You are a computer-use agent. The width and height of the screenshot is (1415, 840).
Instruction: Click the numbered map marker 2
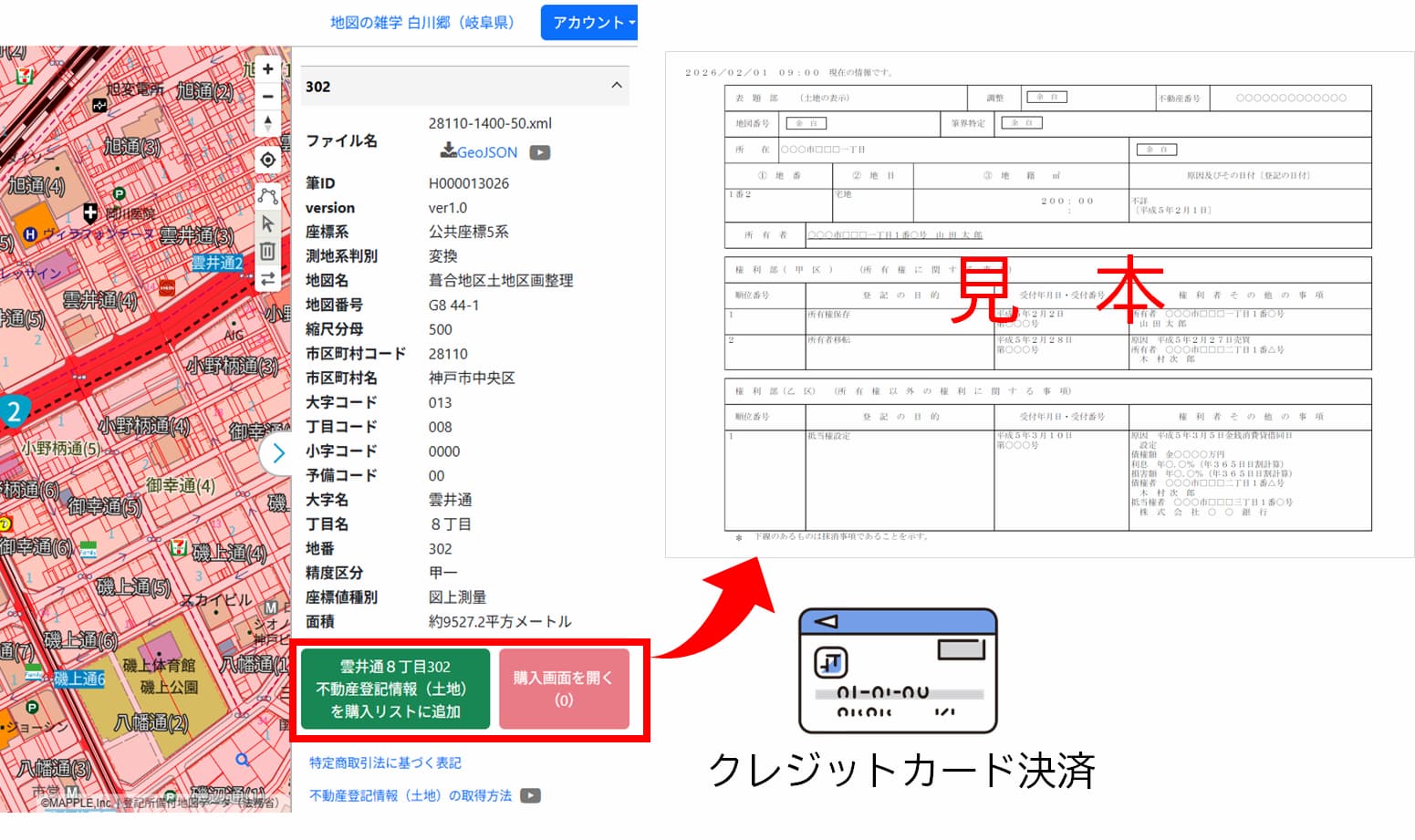tap(14, 411)
